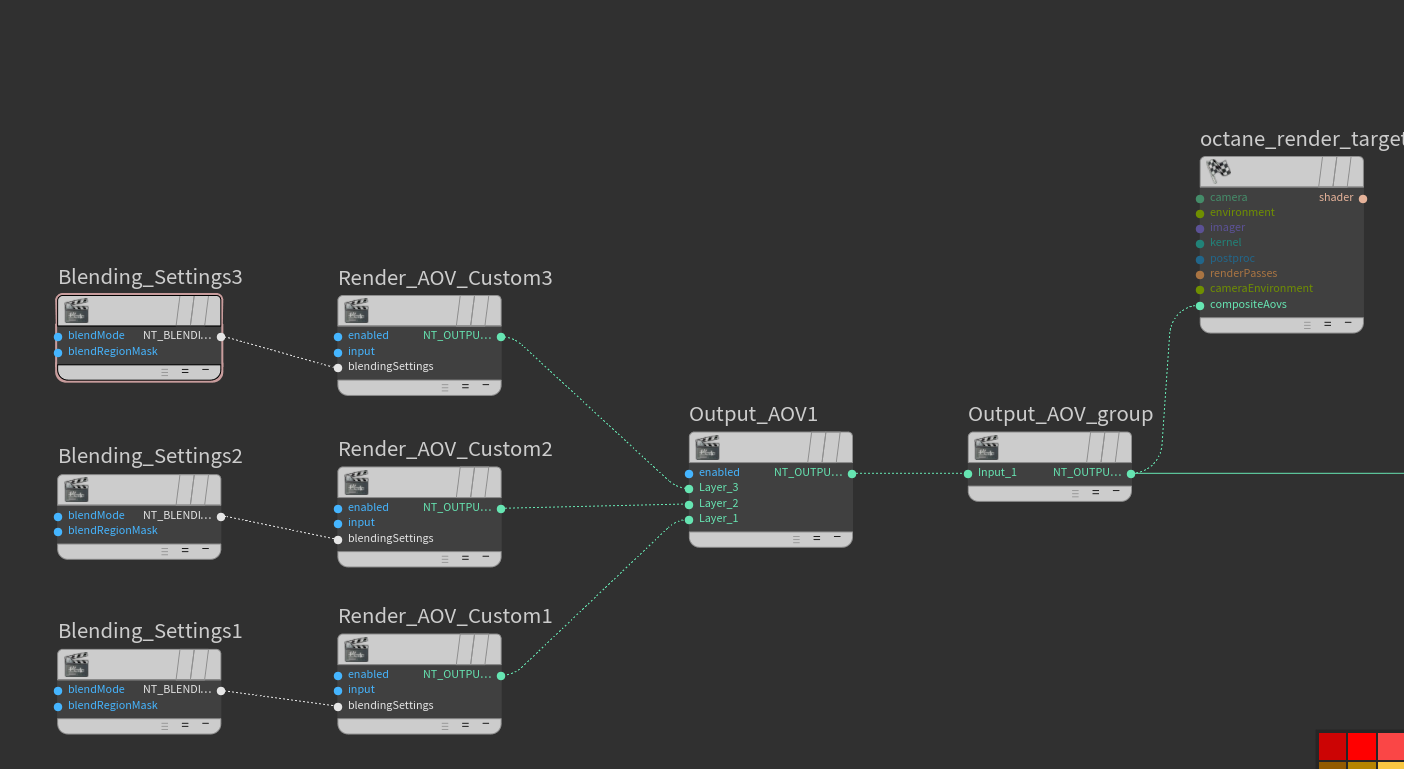Select the Render_AOV_Custom2 node clapperboard icon
1404x769 pixels.
[356, 483]
